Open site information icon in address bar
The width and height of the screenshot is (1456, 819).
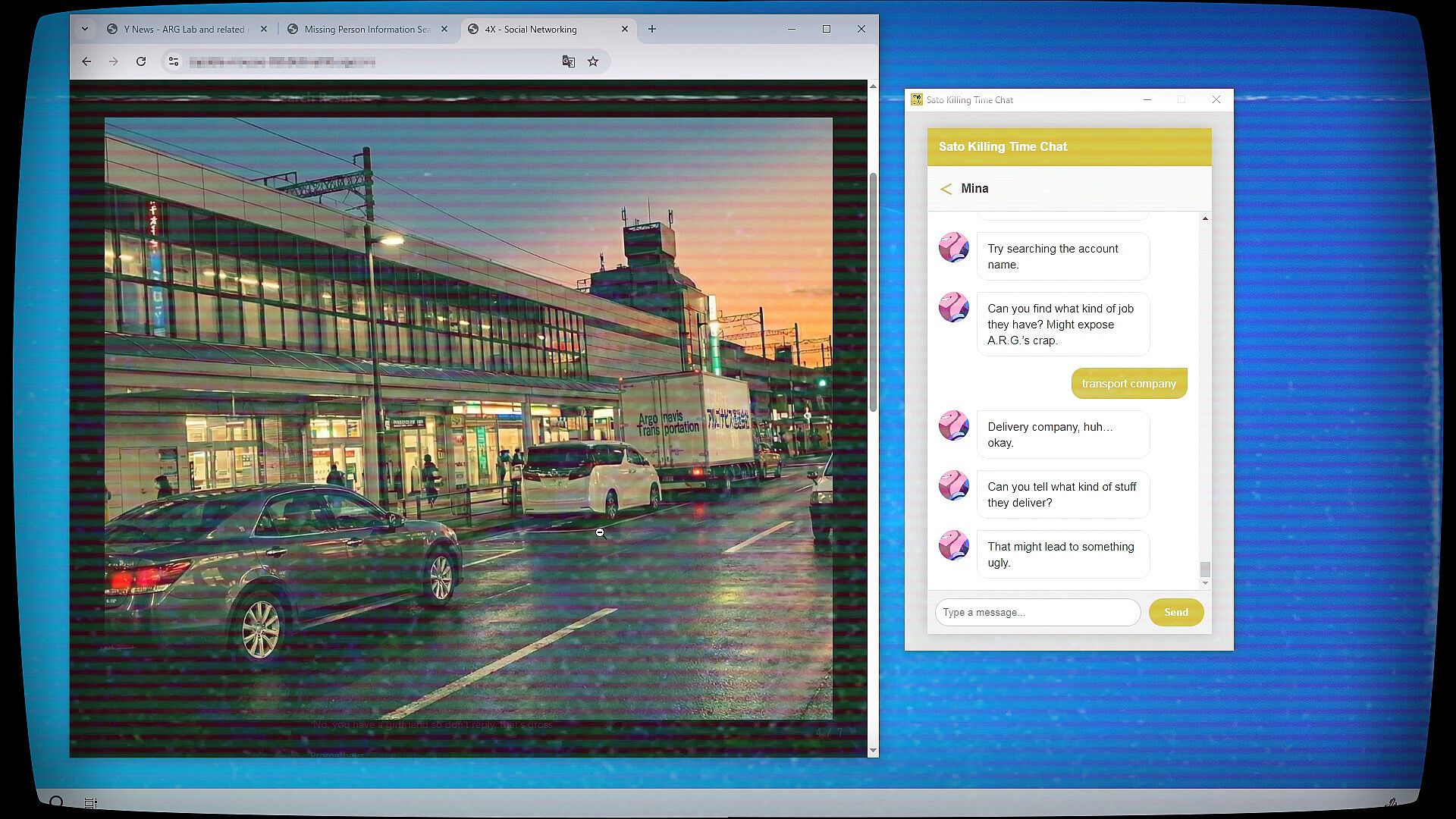174,61
